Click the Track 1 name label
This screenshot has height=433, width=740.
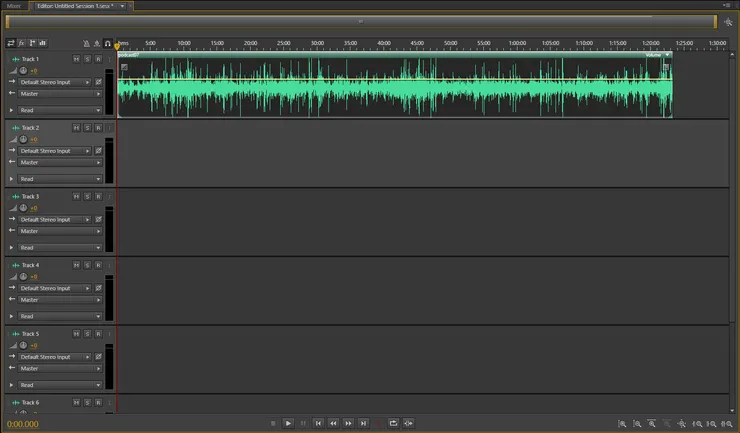30,59
